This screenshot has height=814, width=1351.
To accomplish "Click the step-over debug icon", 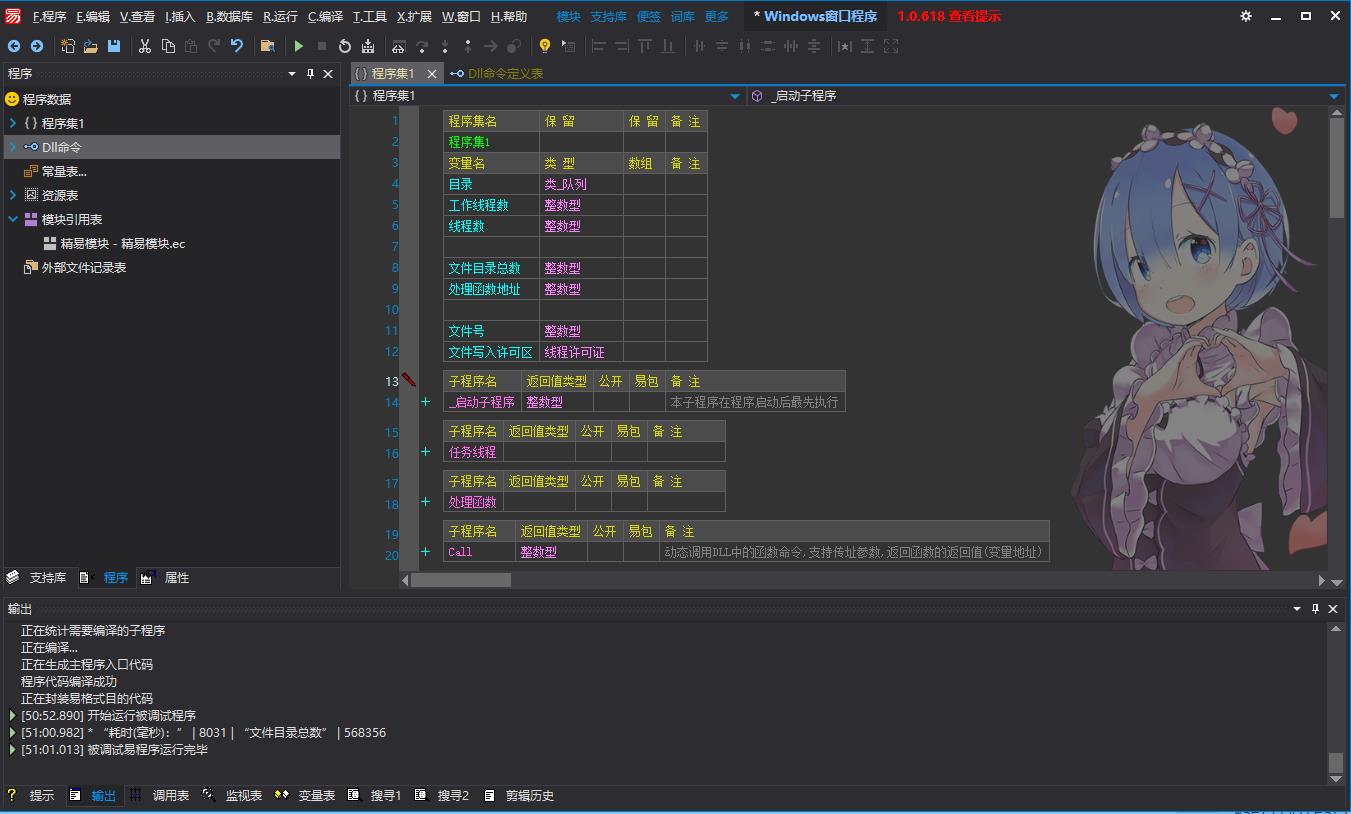I will pyautogui.click(x=422, y=46).
